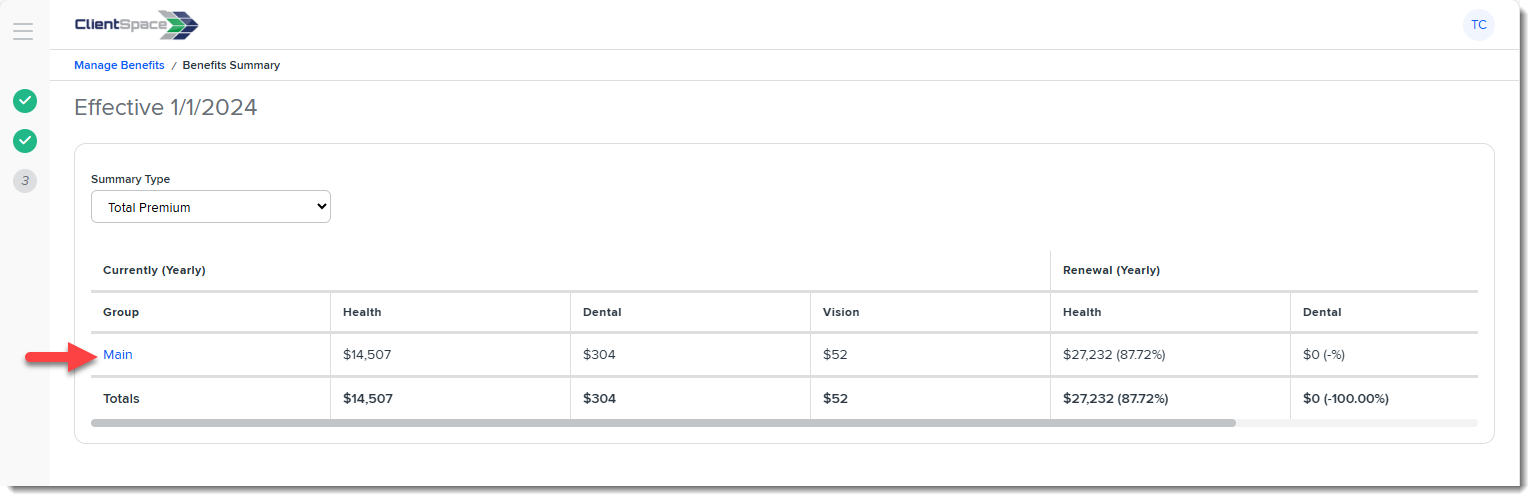Open the Main group link

tap(118, 355)
